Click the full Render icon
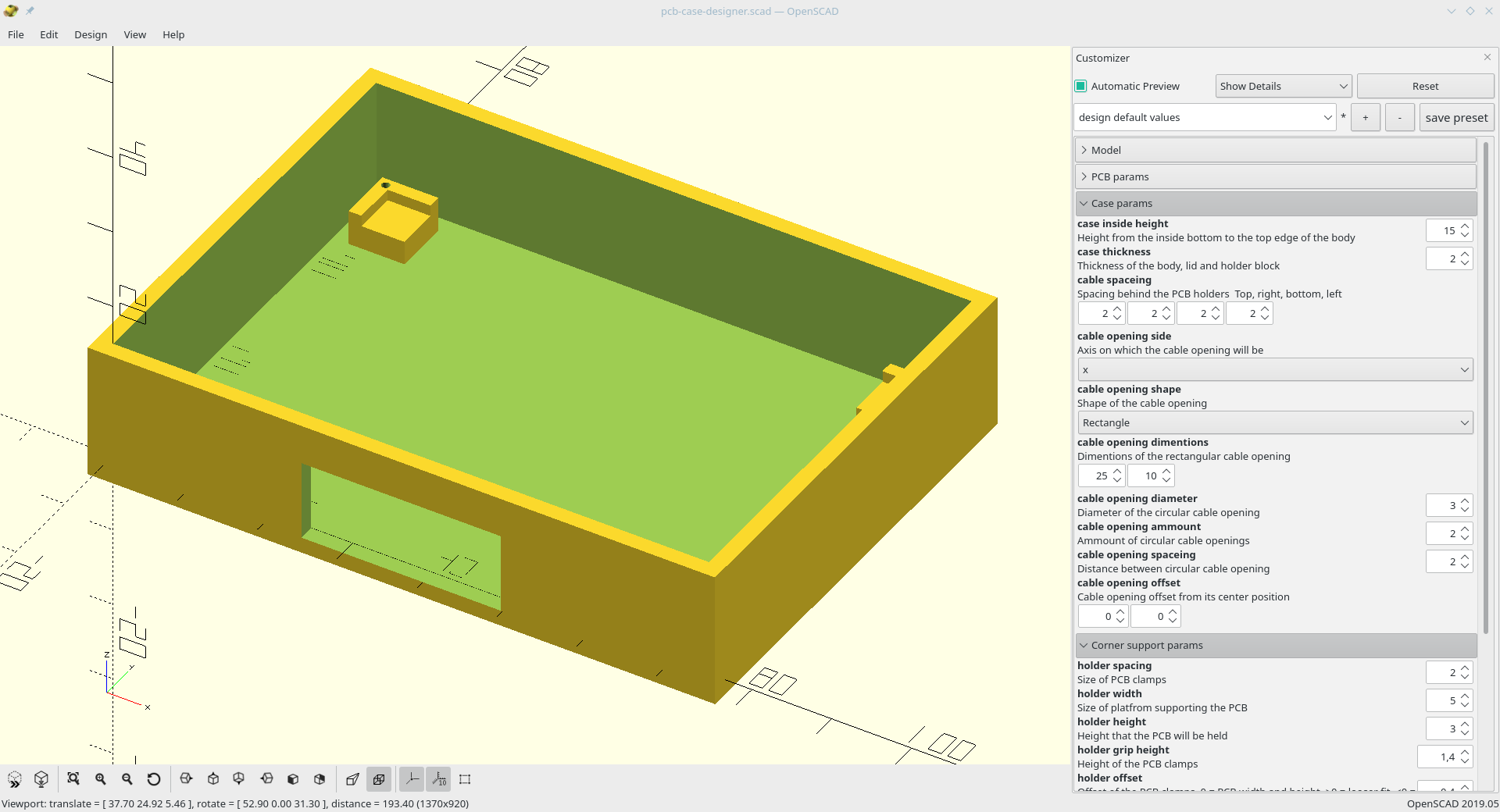Image resolution: width=1500 pixels, height=812 pixels. coord(41,779)
